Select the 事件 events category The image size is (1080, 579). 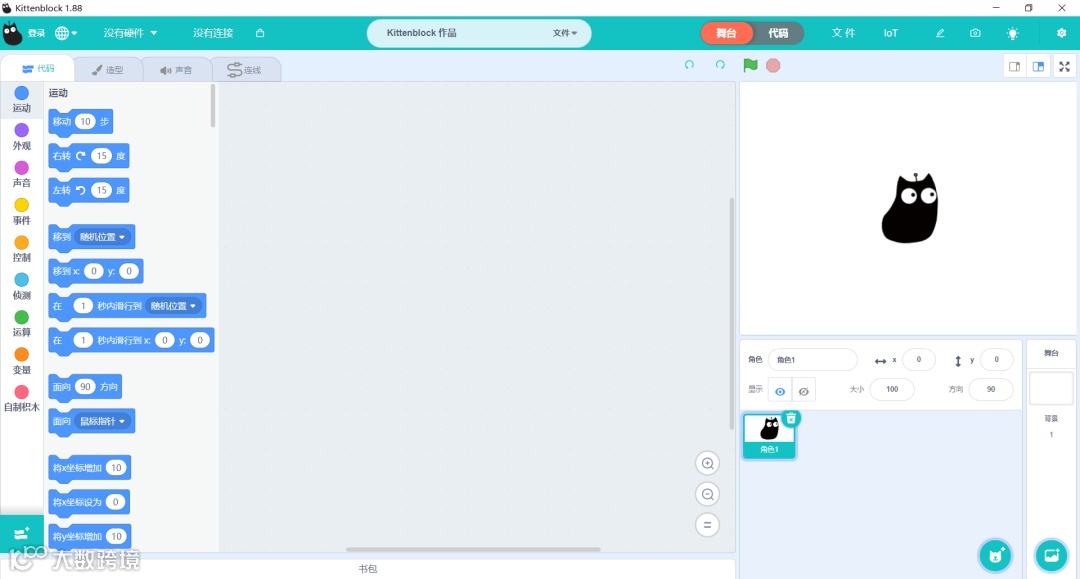21,212
